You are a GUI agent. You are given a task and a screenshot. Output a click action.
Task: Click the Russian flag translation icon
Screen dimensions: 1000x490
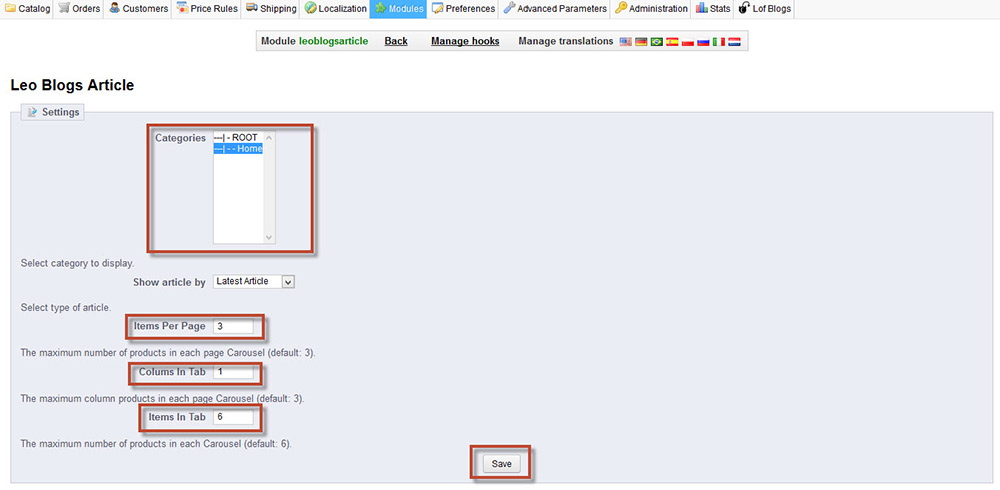point(703,41)
